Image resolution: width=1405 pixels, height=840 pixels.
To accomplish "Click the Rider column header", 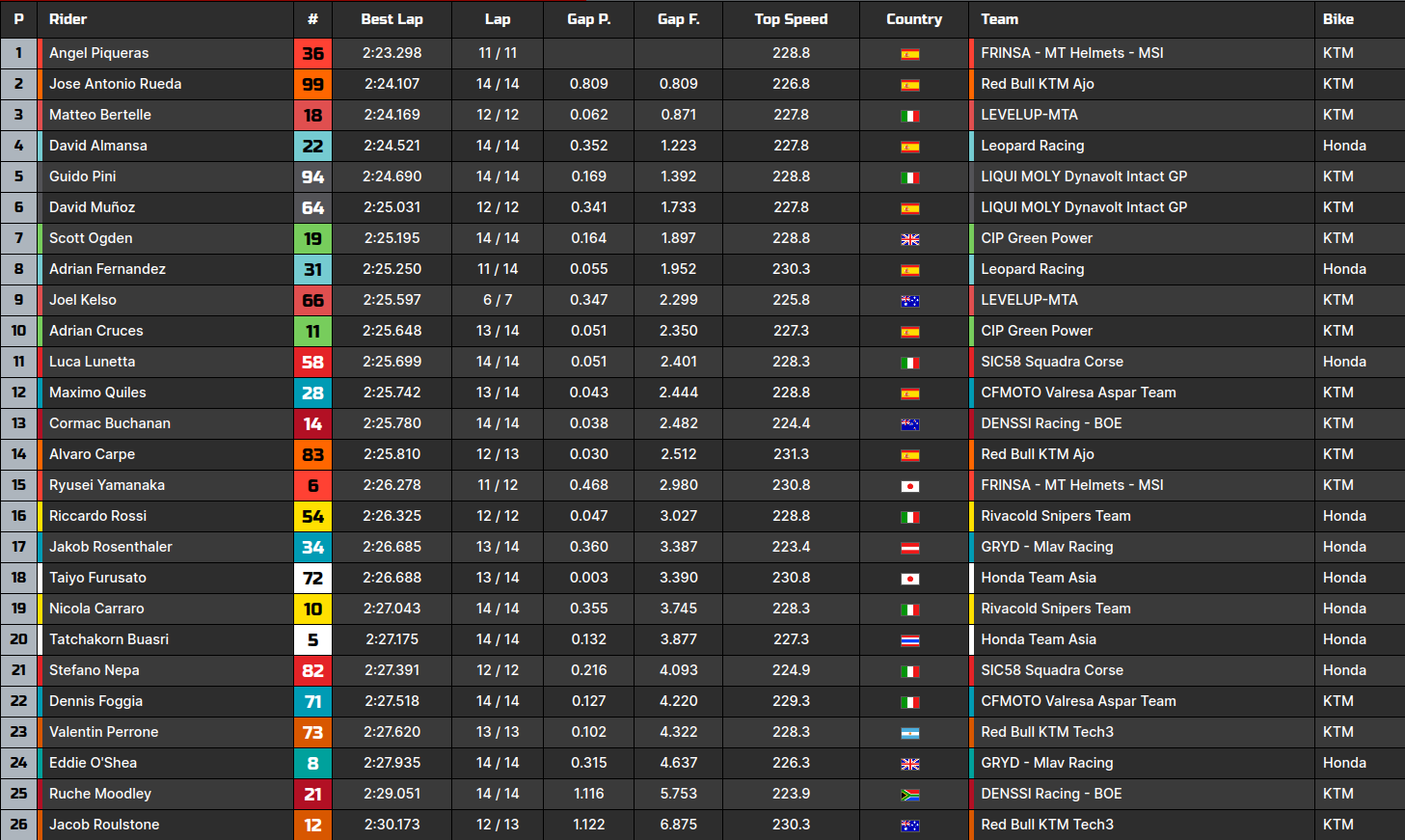I will (68, 19).
